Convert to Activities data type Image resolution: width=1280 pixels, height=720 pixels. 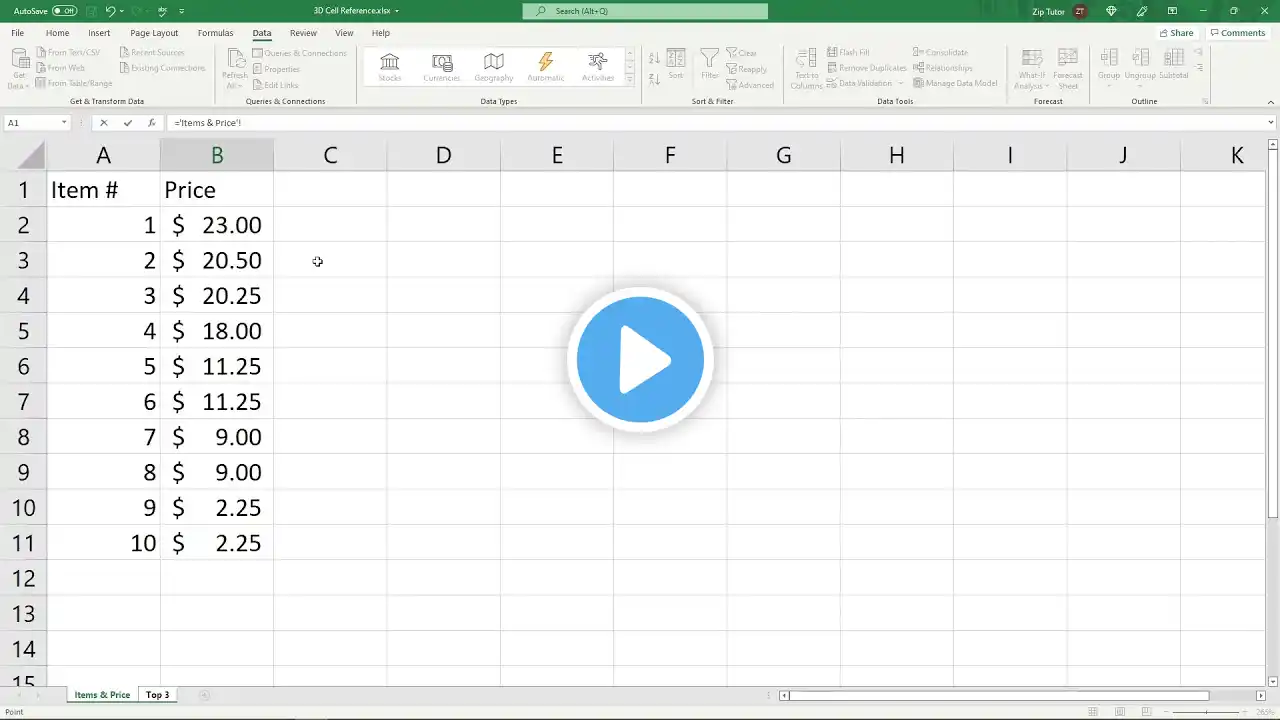point(598,67)
